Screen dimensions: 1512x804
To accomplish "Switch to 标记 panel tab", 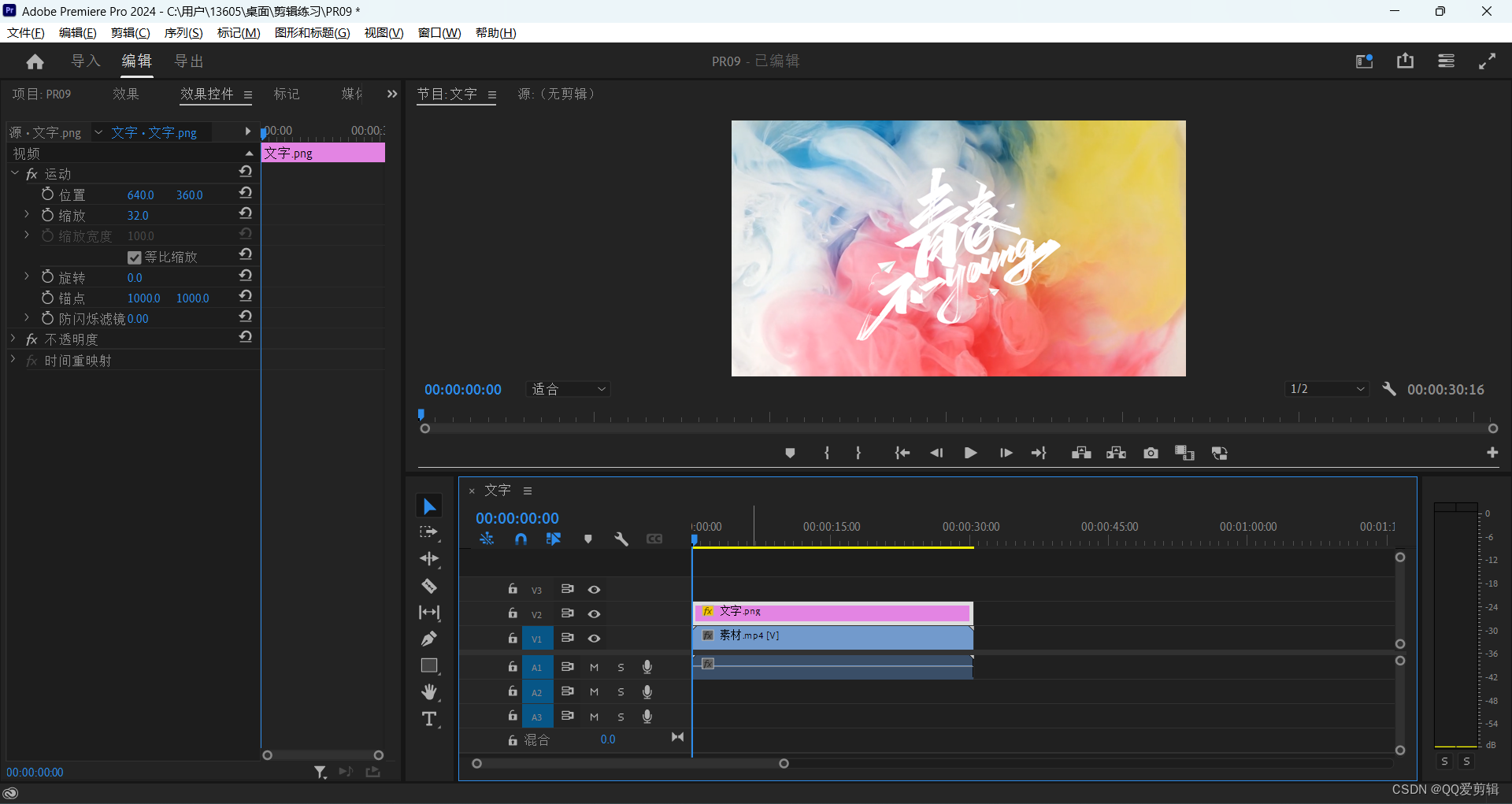I will 287,94.
